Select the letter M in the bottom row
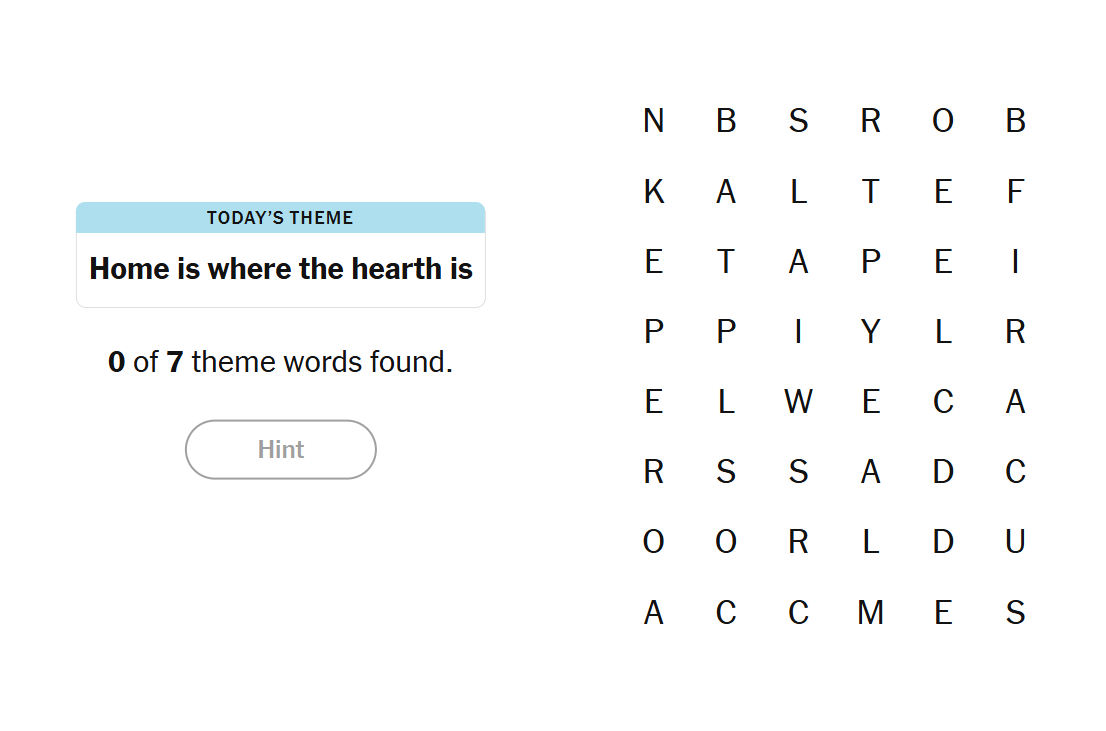 [x=871, y=612]
